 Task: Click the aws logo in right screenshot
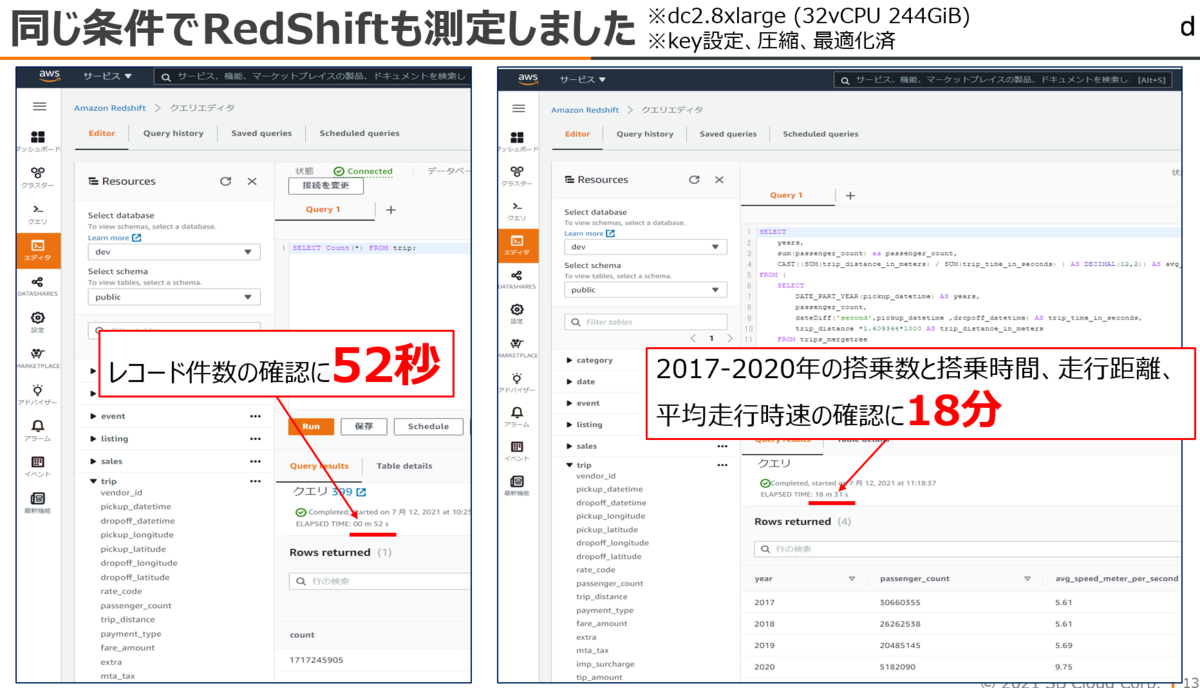[528, 79]
